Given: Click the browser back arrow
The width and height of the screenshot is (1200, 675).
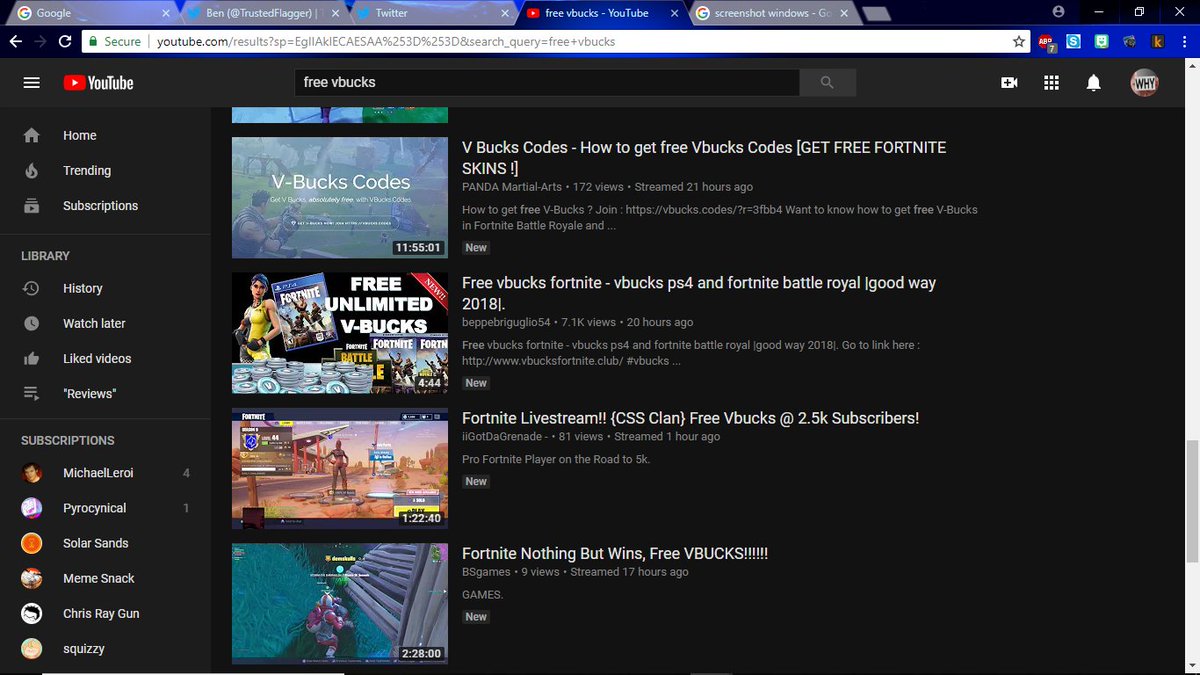Looking at the screenshot, I should coord(15,42).
